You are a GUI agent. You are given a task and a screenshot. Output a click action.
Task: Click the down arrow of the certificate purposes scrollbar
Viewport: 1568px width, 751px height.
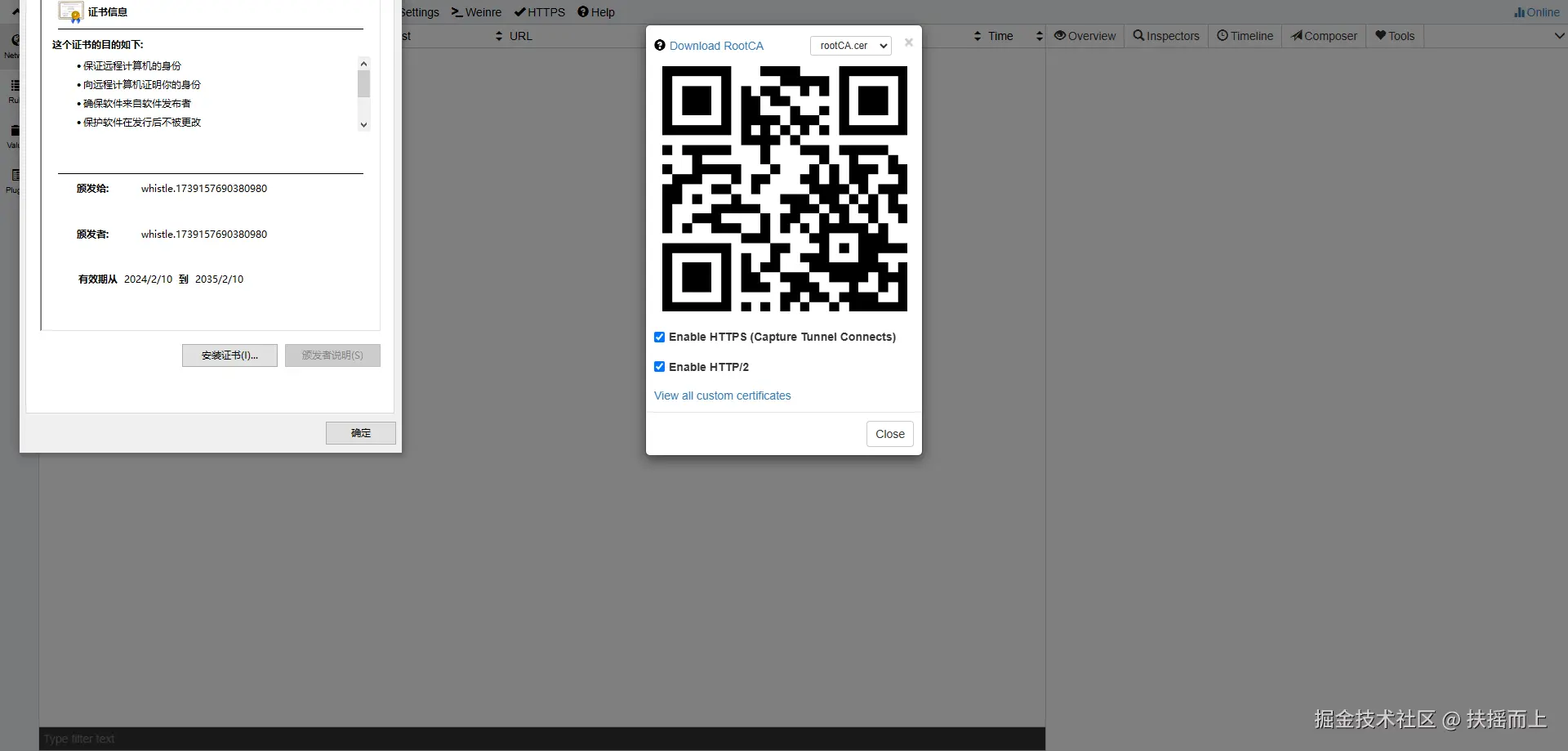click(x=364, y=125)
